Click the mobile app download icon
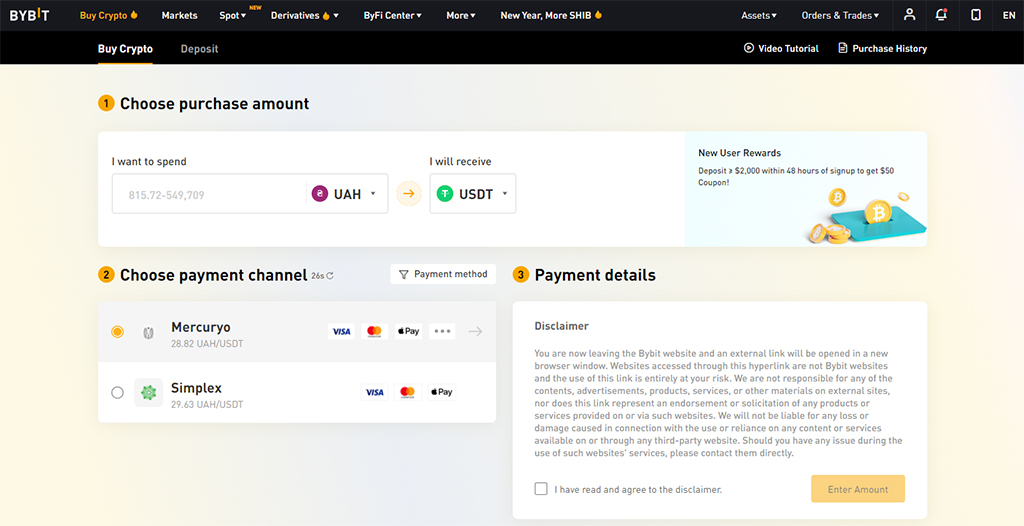 (x=976, y=15)
